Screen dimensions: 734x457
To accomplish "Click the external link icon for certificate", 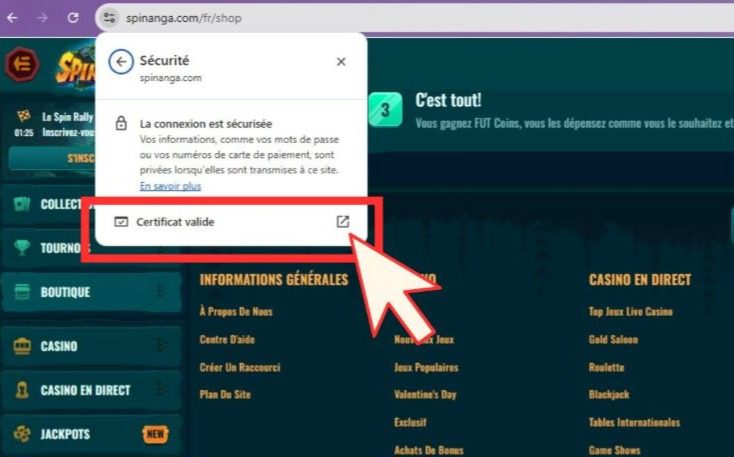I will pyautogui.click(x=343, y=221).
